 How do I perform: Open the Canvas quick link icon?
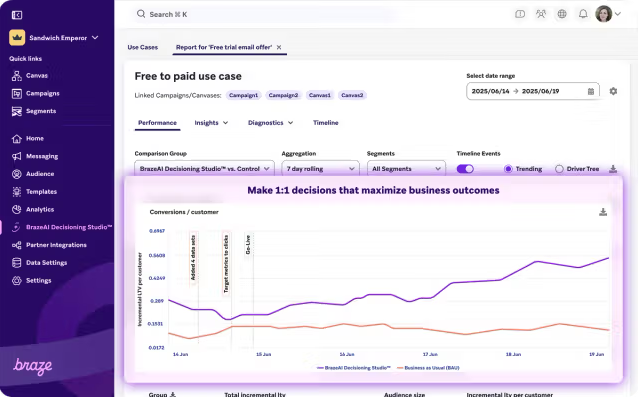pos(17,76)
